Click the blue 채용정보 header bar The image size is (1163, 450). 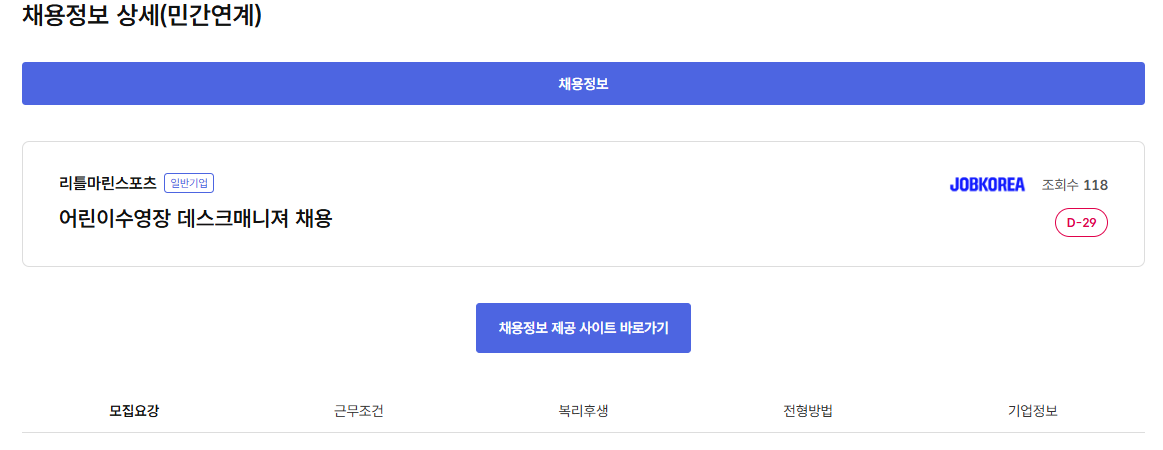pyautogui.click(x=583, y=84)
